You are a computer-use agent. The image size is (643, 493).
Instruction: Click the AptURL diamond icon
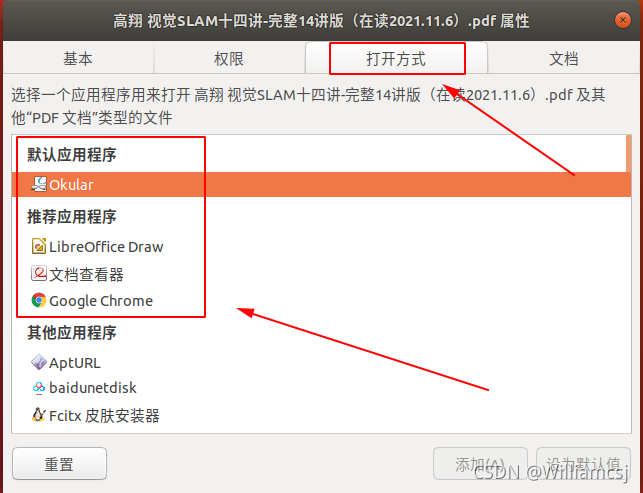(39, 363)
